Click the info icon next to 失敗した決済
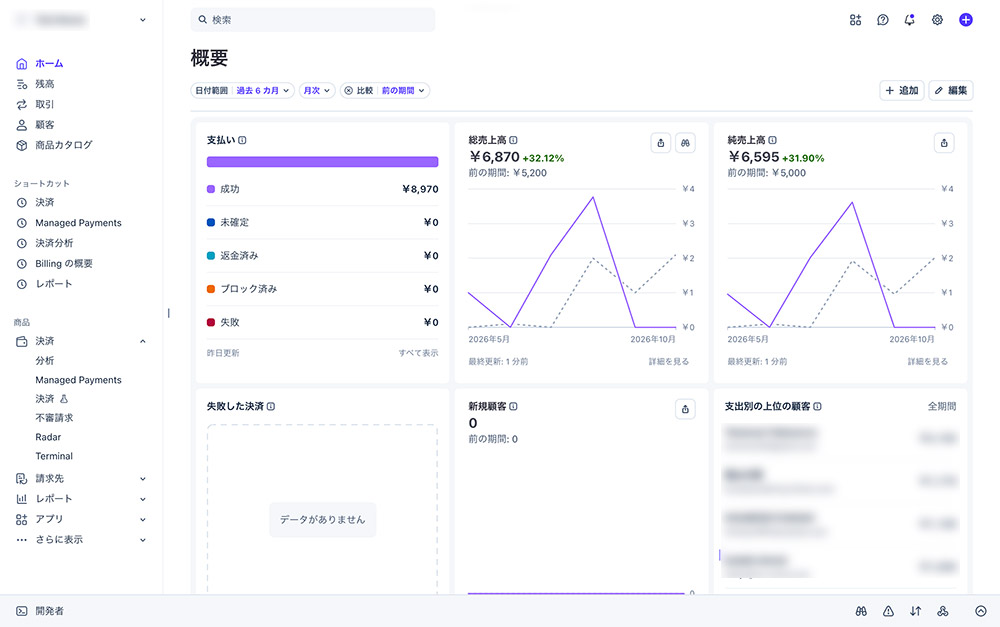The image size is (1000, 627). 271,406
